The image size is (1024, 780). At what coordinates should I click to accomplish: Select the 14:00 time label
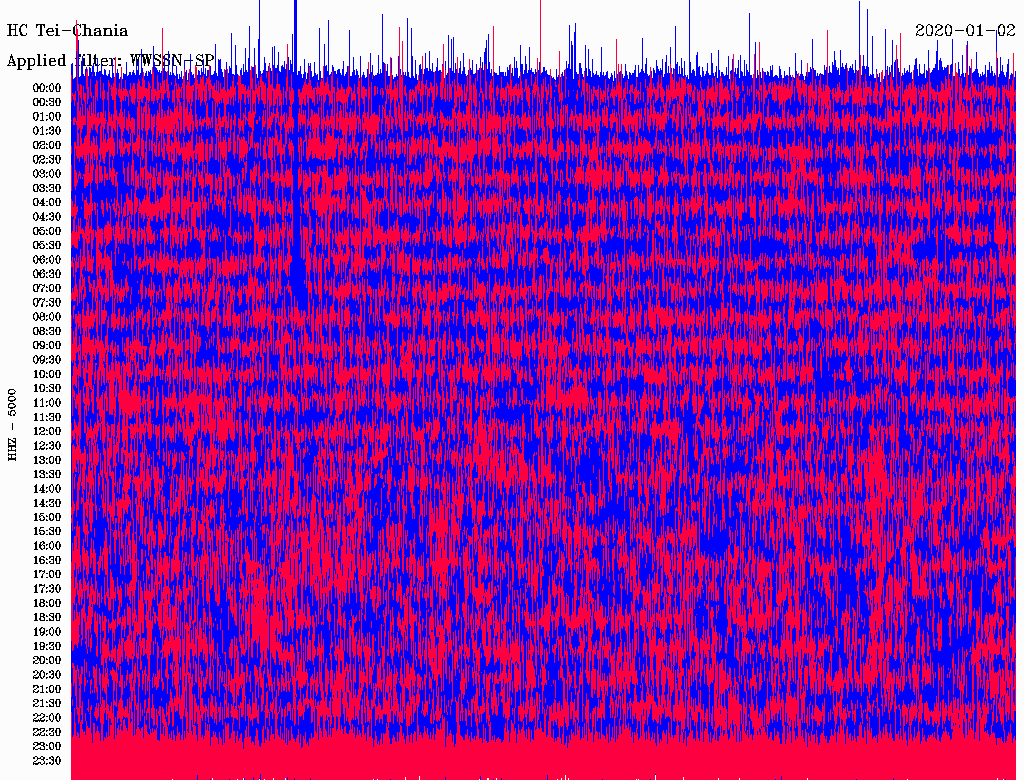[47, 489]
